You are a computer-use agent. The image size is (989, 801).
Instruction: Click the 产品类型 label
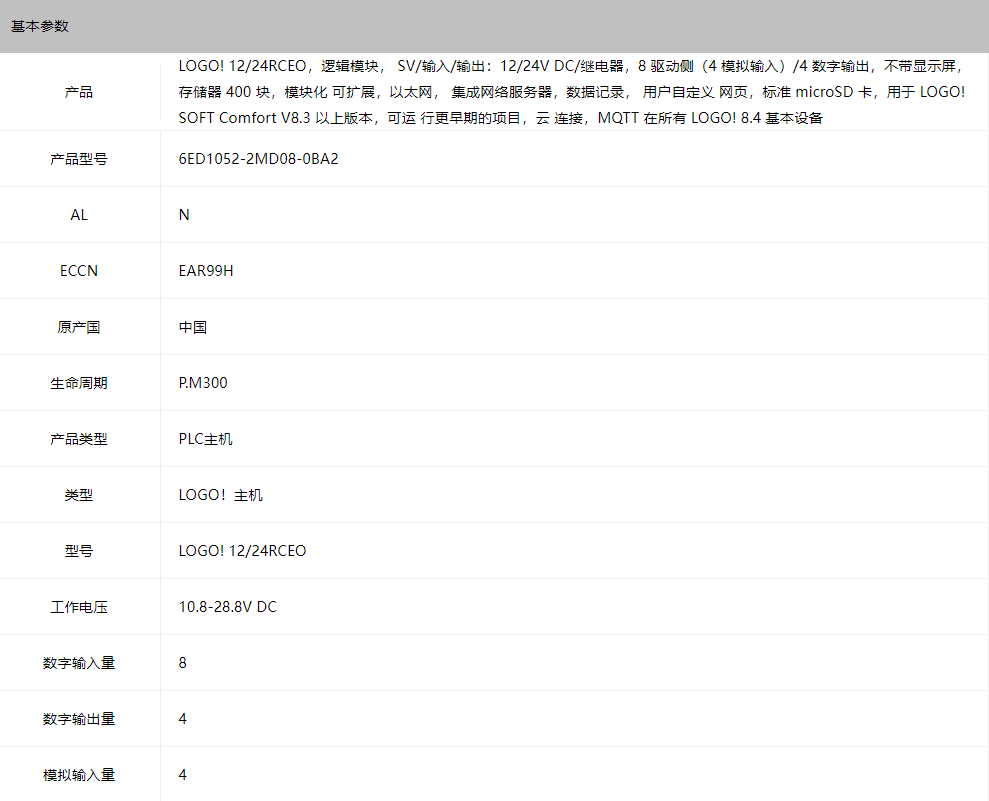(79, 439)
